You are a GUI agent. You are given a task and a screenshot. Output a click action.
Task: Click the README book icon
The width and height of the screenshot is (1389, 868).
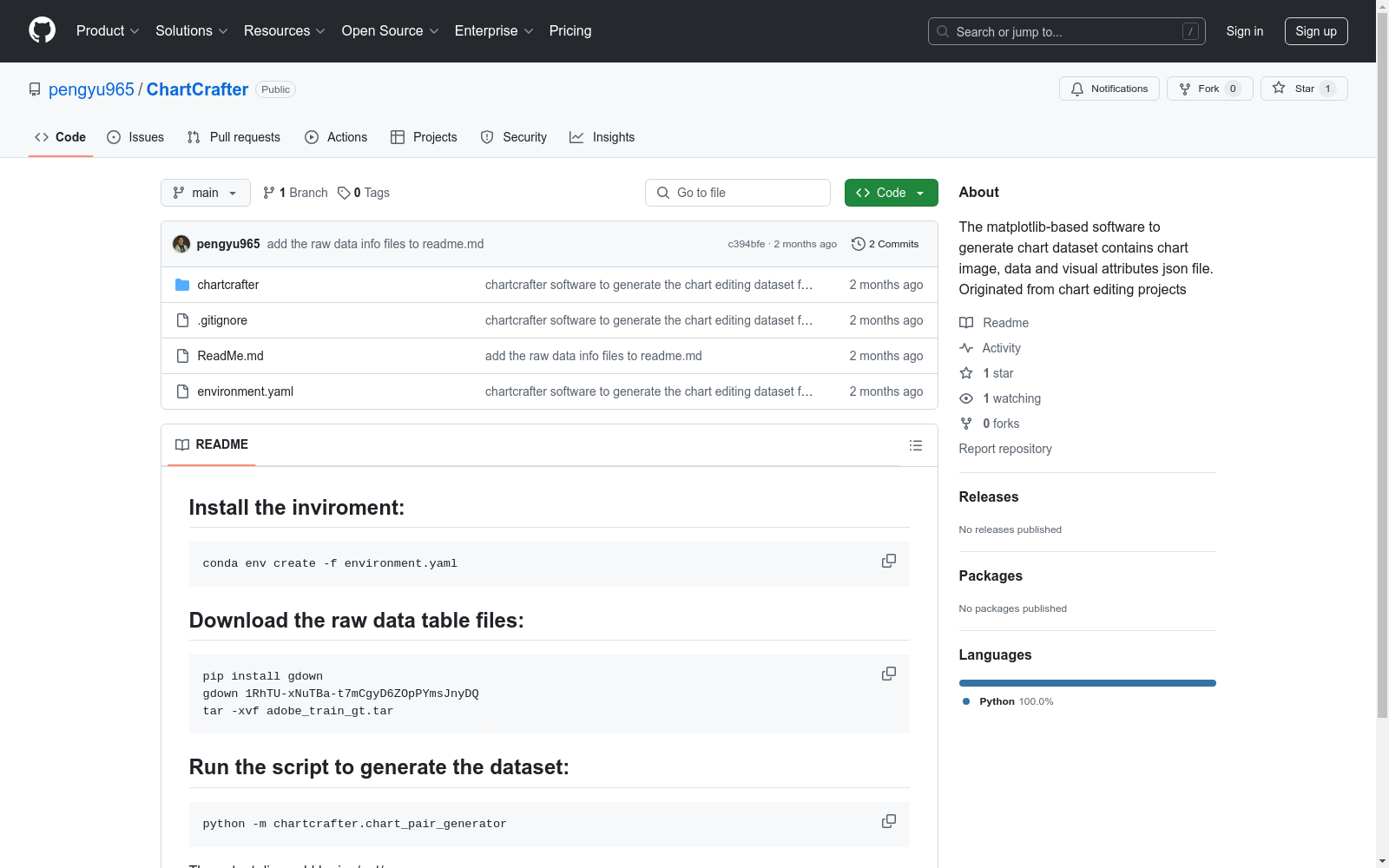click(182, 444)
